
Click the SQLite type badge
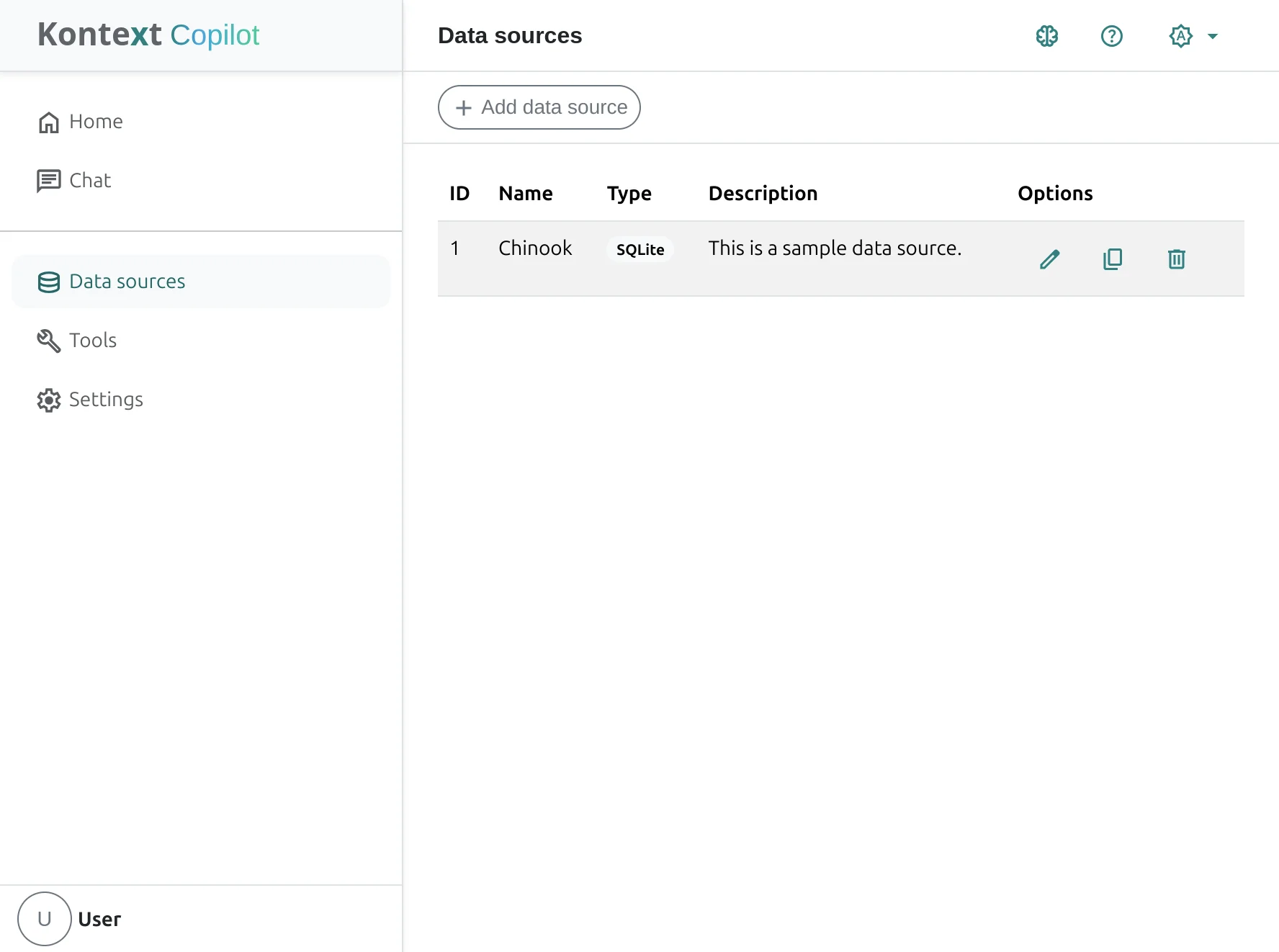click(x=639, y=250)
